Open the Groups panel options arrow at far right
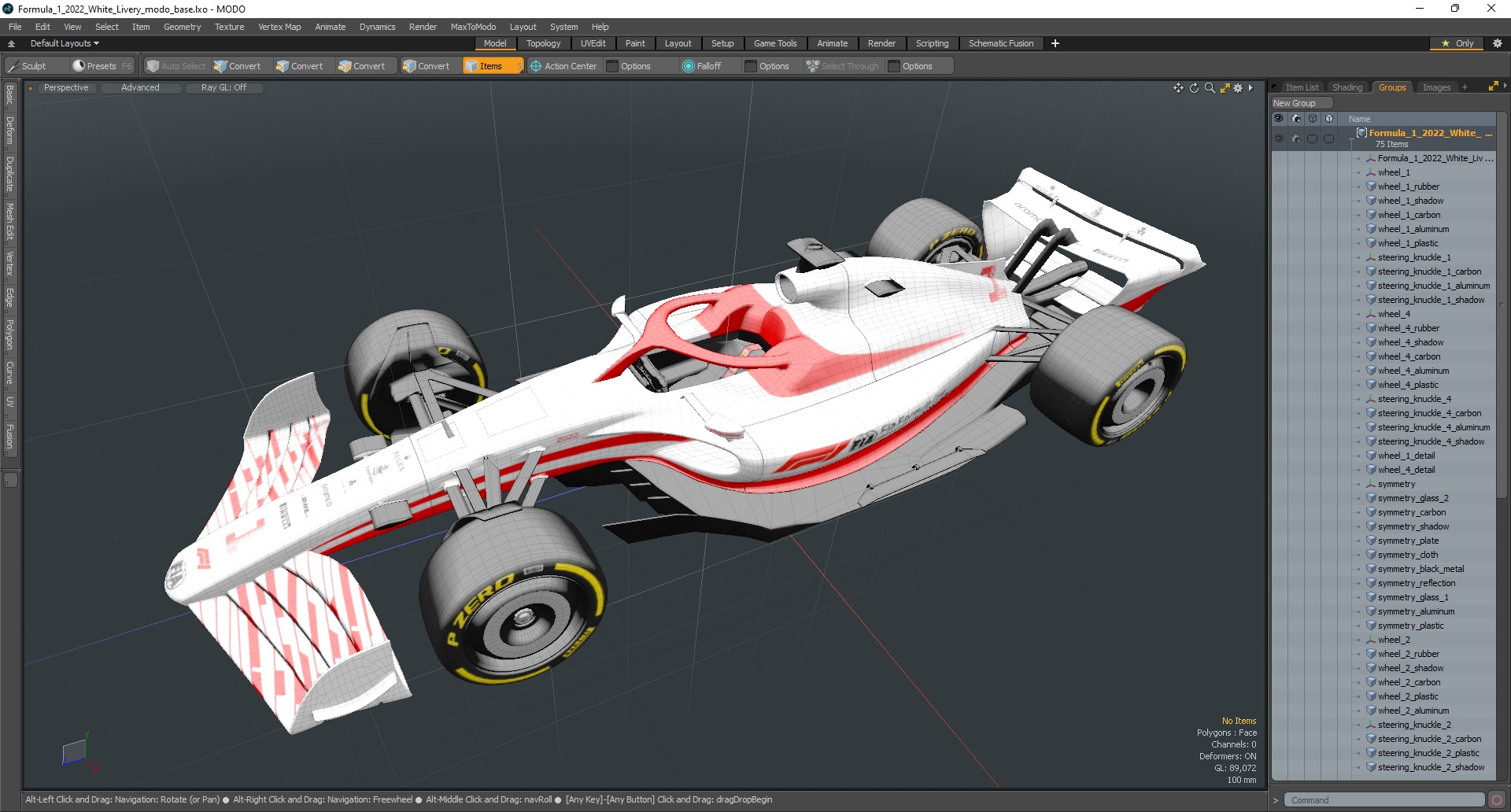This screenshot has width=1511, height=812. pyautogui.click(x=1505, y=86)
